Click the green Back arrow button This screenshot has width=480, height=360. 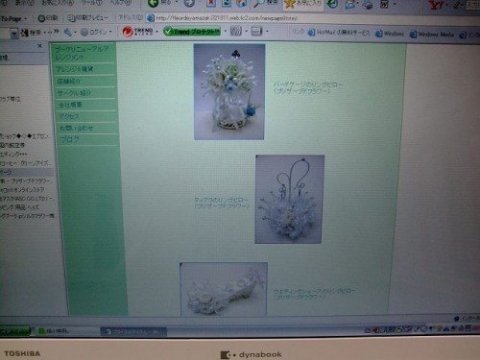(x=153, y=3)
